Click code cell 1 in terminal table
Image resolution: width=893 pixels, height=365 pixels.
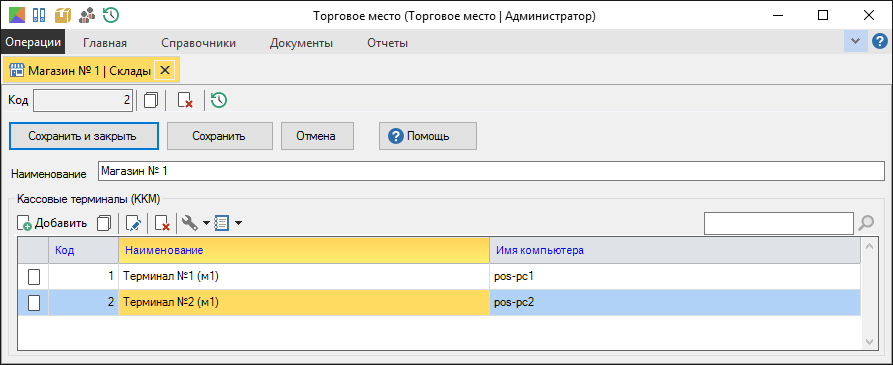pyautogui.click(x=84, y=277)
